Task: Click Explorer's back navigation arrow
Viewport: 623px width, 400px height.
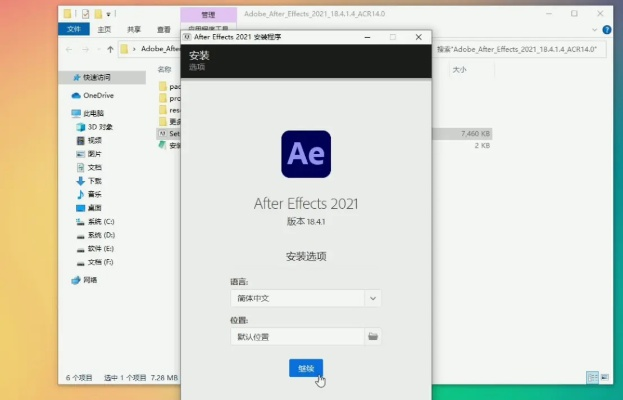Action: click(69, 49)
